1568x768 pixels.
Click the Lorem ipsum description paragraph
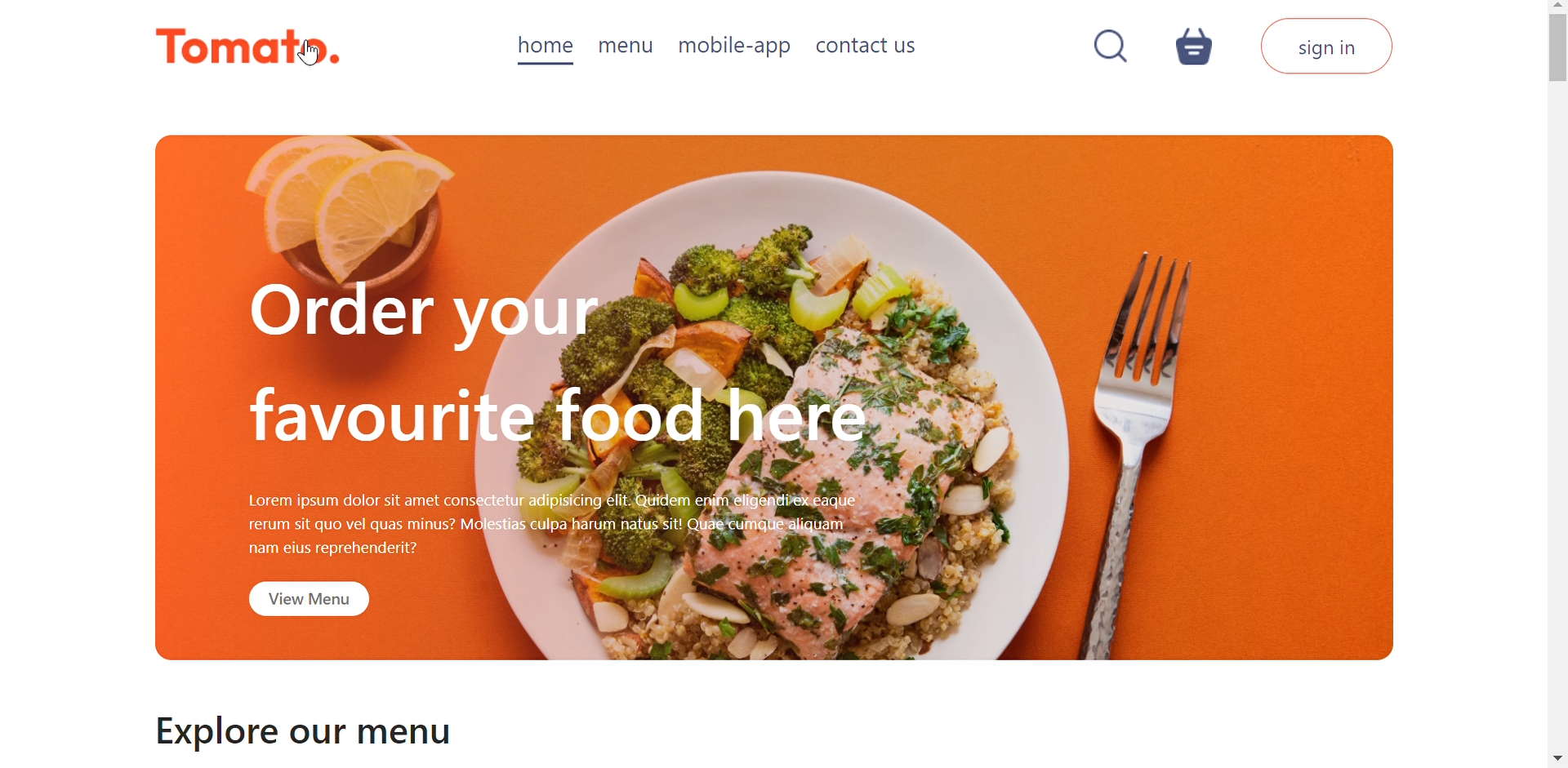[x=552, y=524]
